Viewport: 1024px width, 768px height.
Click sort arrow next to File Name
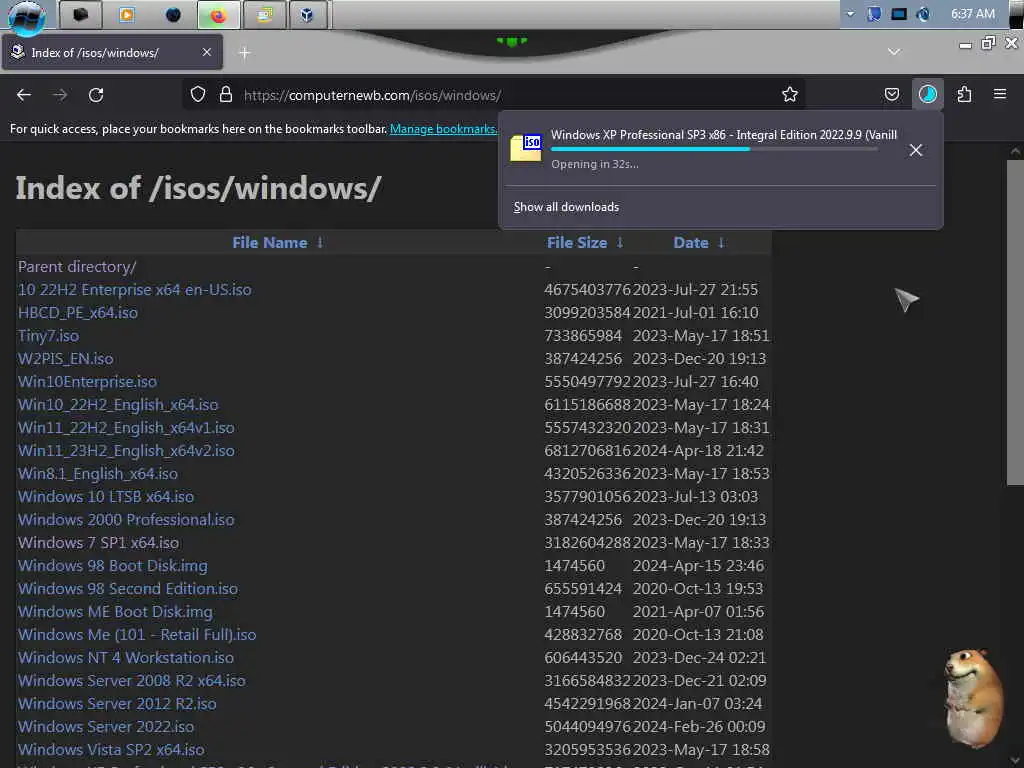click(320, 242)
